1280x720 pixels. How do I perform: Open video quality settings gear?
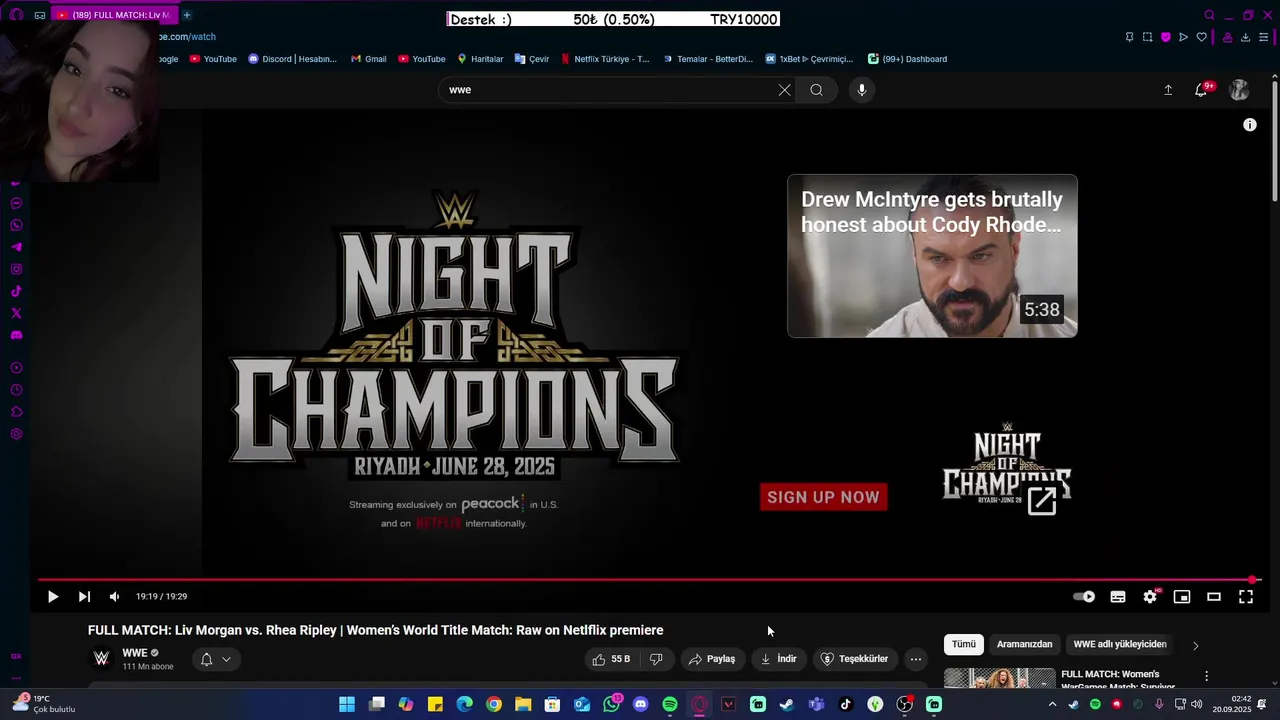[1150, 597]
